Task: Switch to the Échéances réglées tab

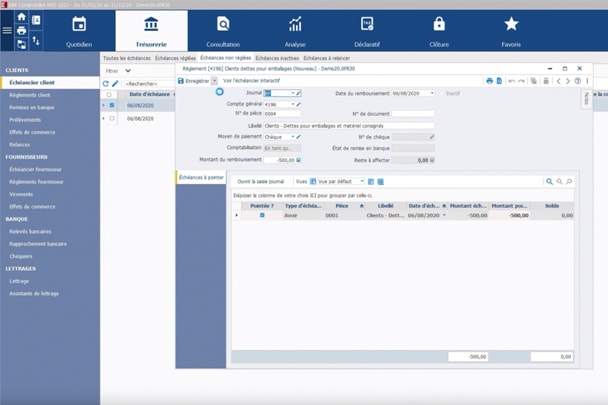Action: point(176,59)
